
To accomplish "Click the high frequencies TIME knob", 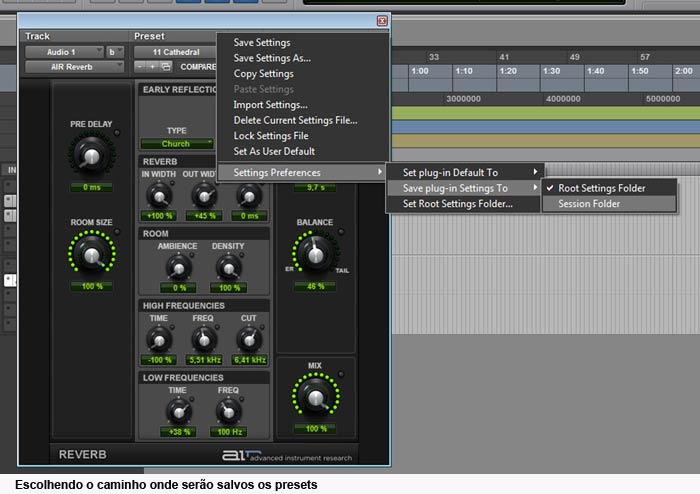I will (159, 340).
